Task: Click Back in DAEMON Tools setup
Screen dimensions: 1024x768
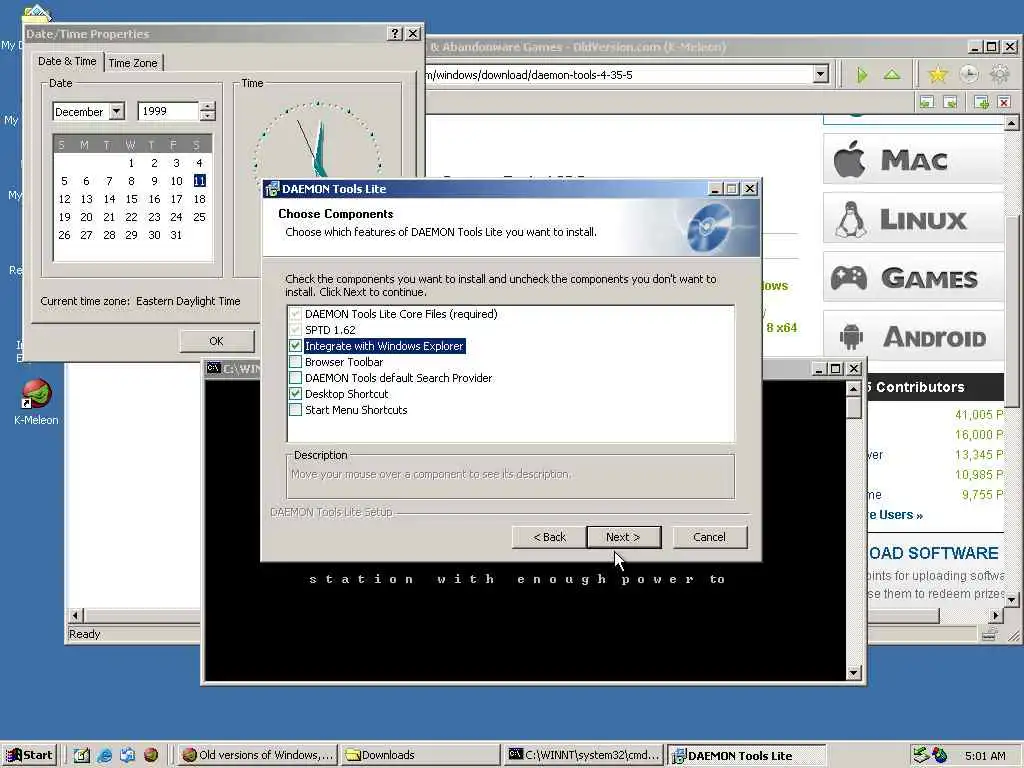Action: pos(549,537)
